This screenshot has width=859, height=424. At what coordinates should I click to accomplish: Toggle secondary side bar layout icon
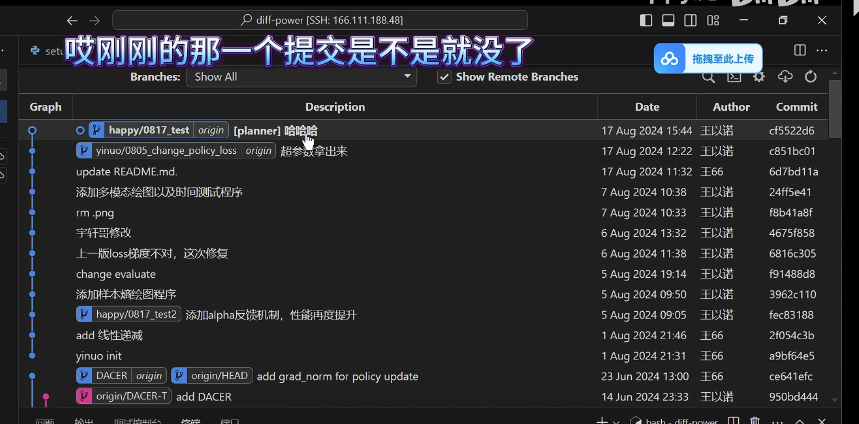pos(690,20)
